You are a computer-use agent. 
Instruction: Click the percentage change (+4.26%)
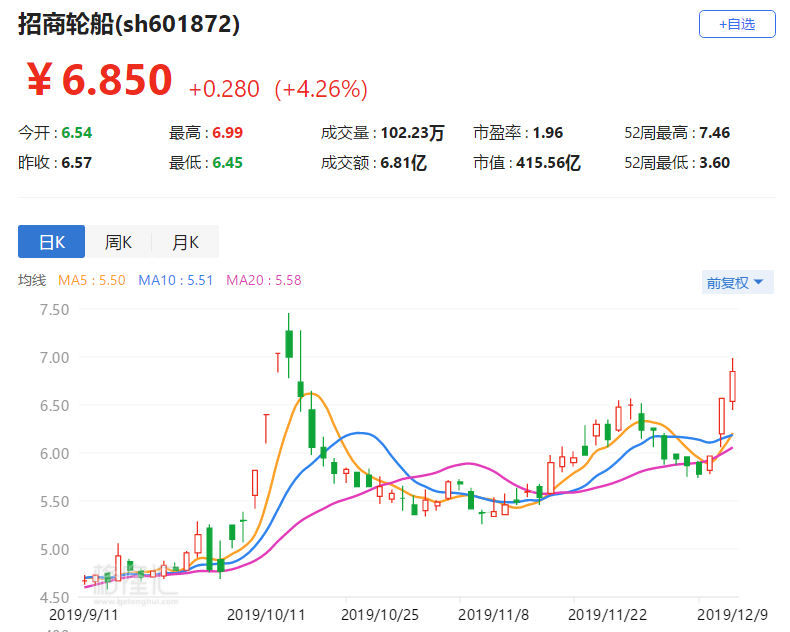[x=321, y=89]
